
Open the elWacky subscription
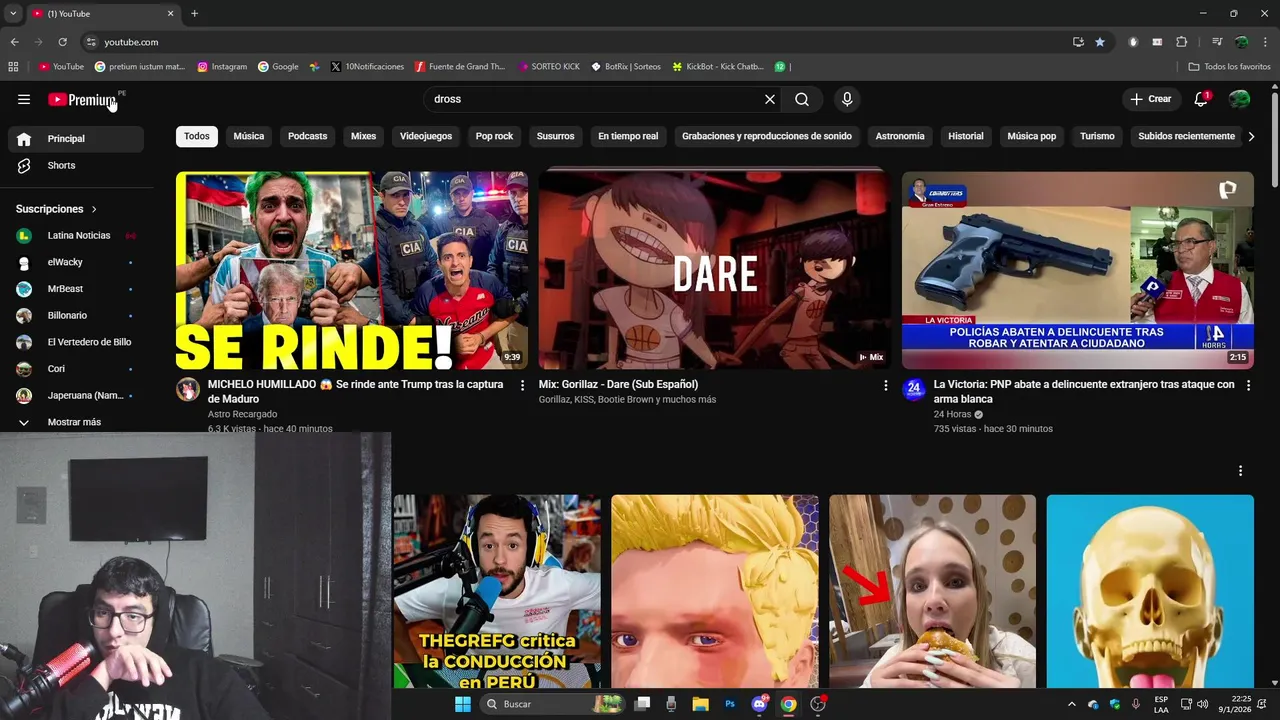coord(76,262)
